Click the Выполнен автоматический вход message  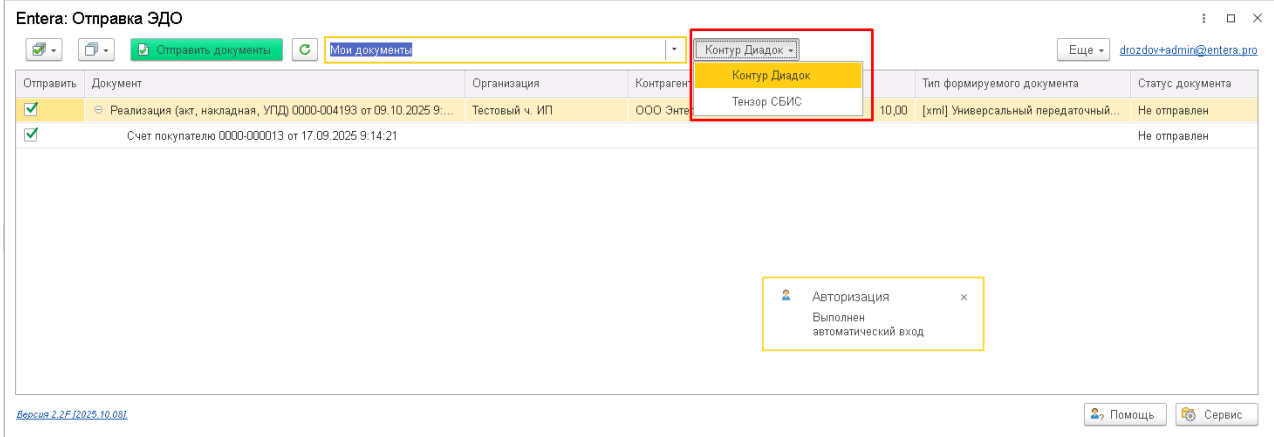(x=868, y=324)
